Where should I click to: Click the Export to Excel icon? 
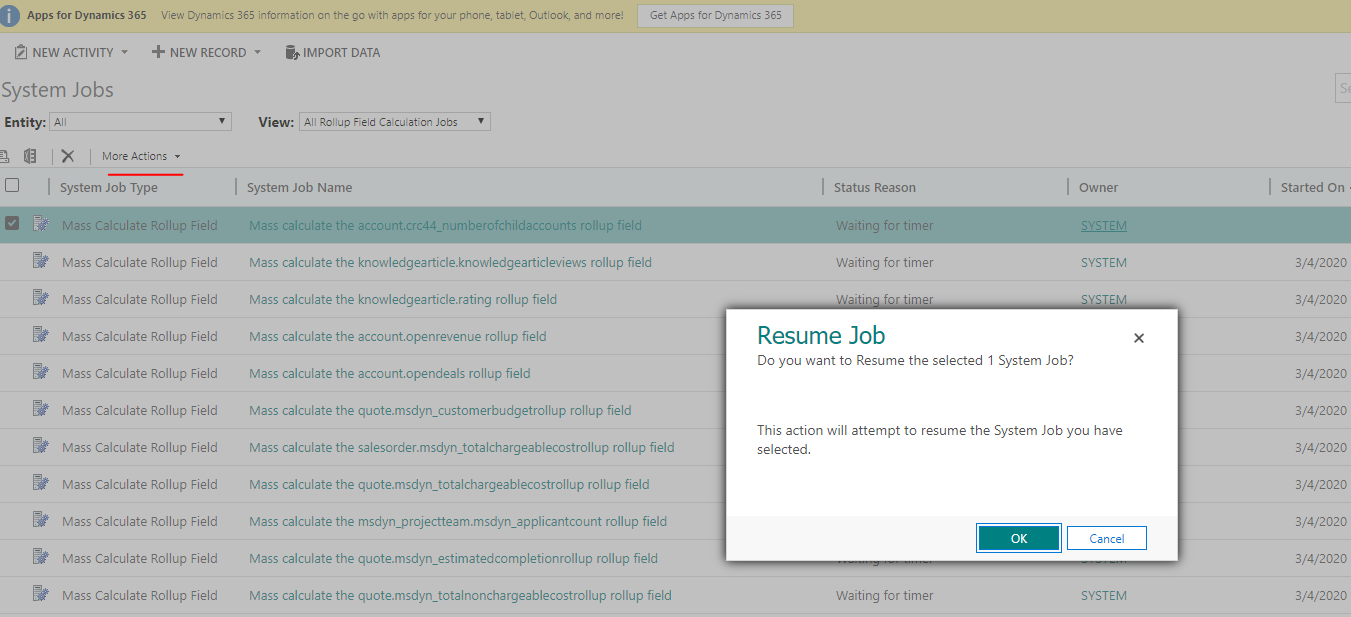pos(30,156)
